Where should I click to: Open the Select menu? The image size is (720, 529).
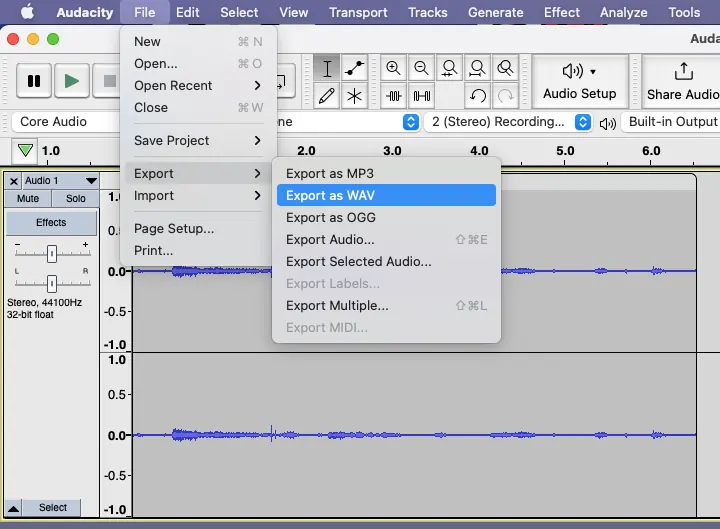[x=239, y=12]
